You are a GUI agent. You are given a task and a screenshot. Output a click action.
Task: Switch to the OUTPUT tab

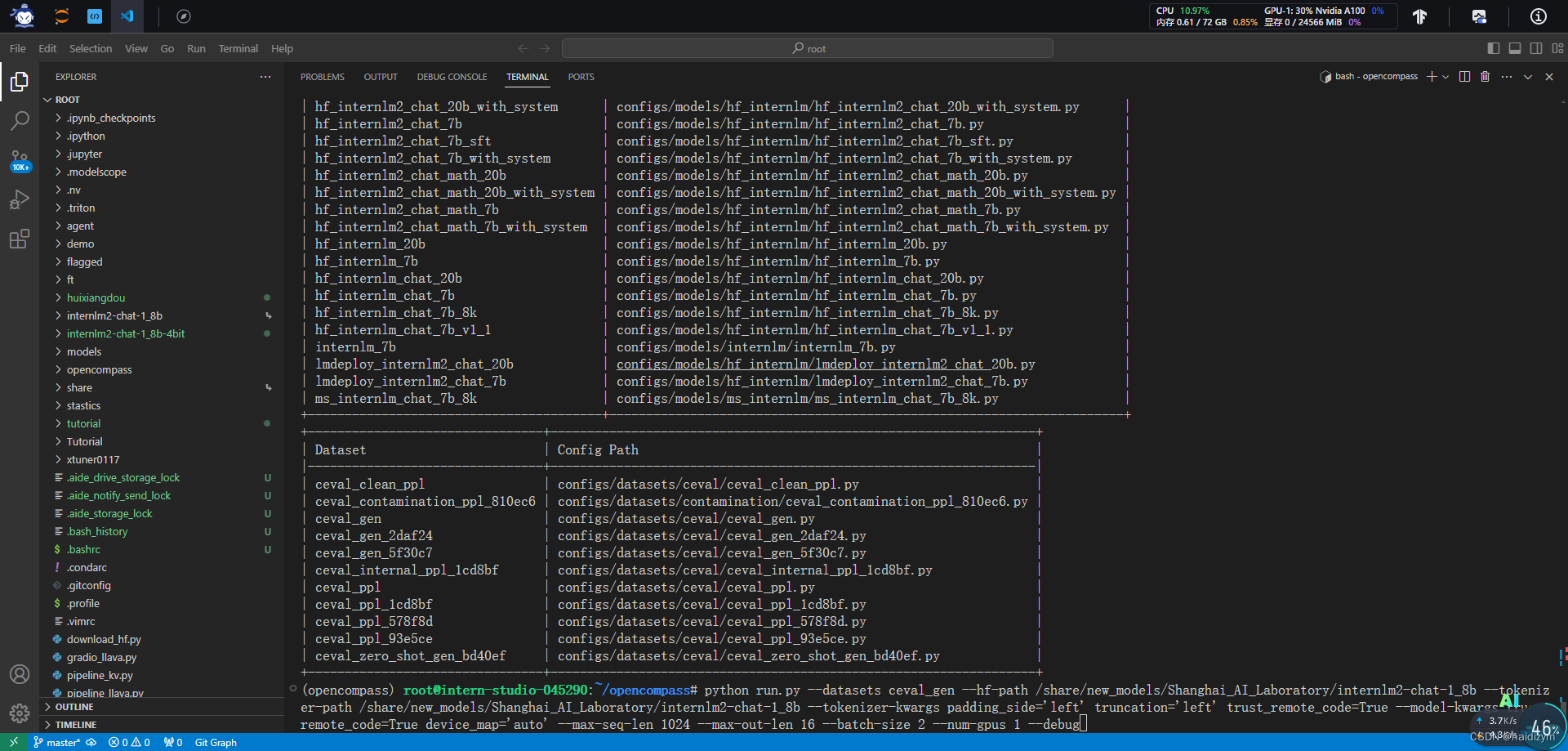point(381,77)
